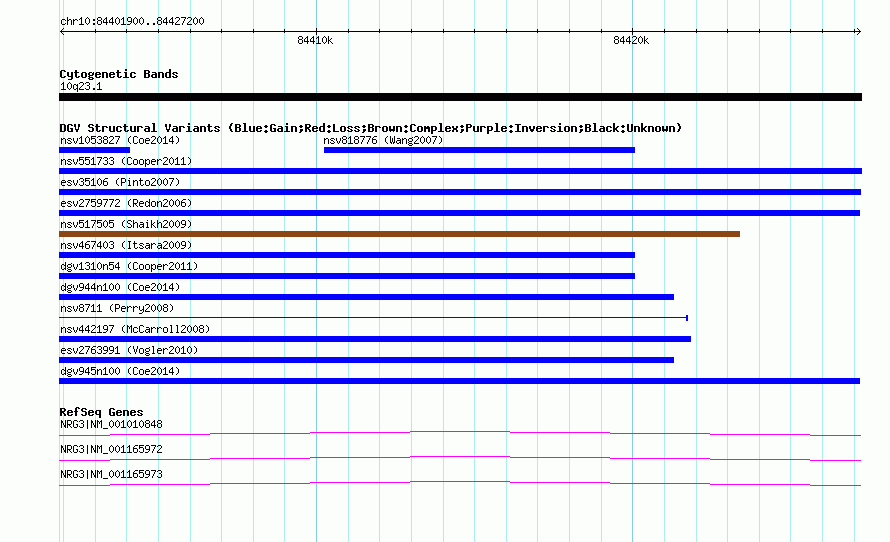Open the nsv551733 (Cooper2011) gain bar
This screenshot has width=890, height=542.
[x=460, y=171]
